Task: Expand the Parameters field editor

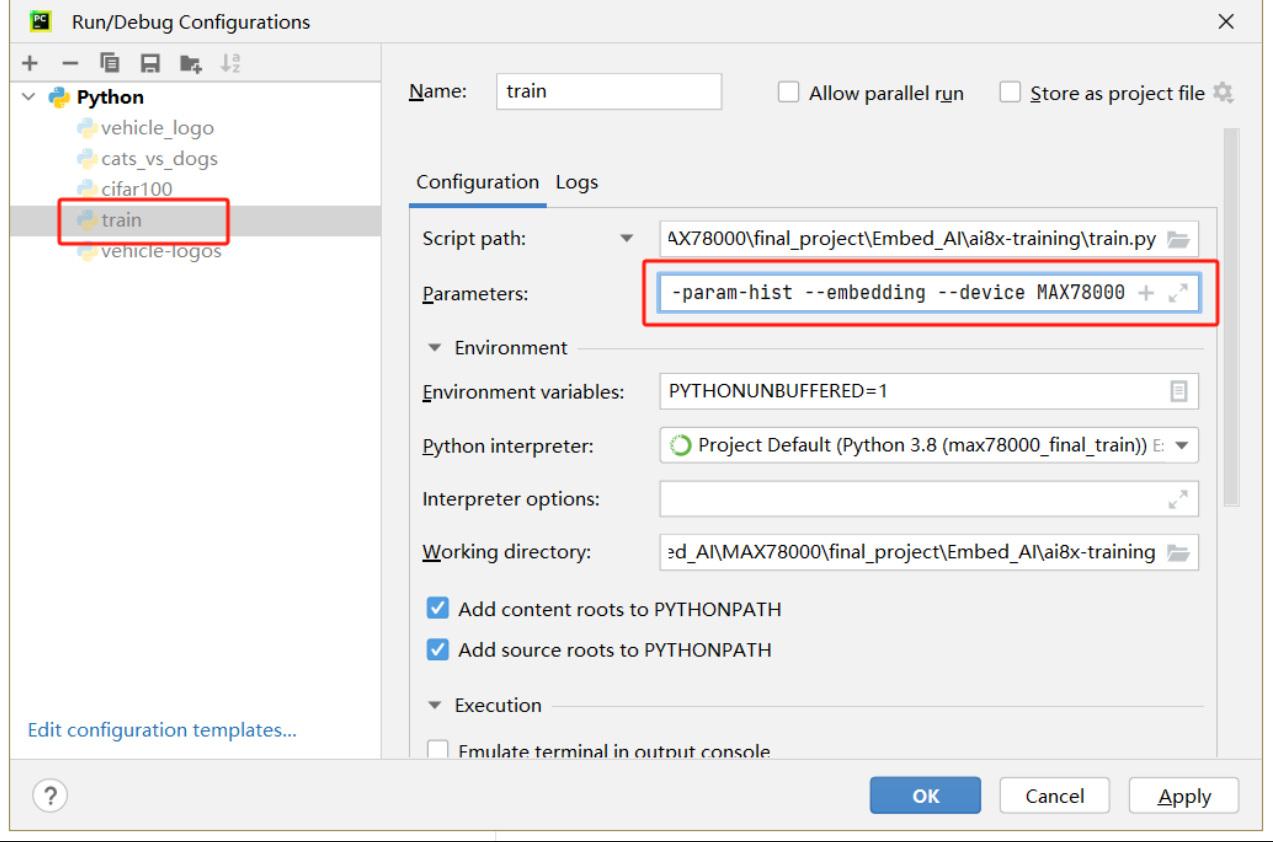Action: [x=1178, y=293]
